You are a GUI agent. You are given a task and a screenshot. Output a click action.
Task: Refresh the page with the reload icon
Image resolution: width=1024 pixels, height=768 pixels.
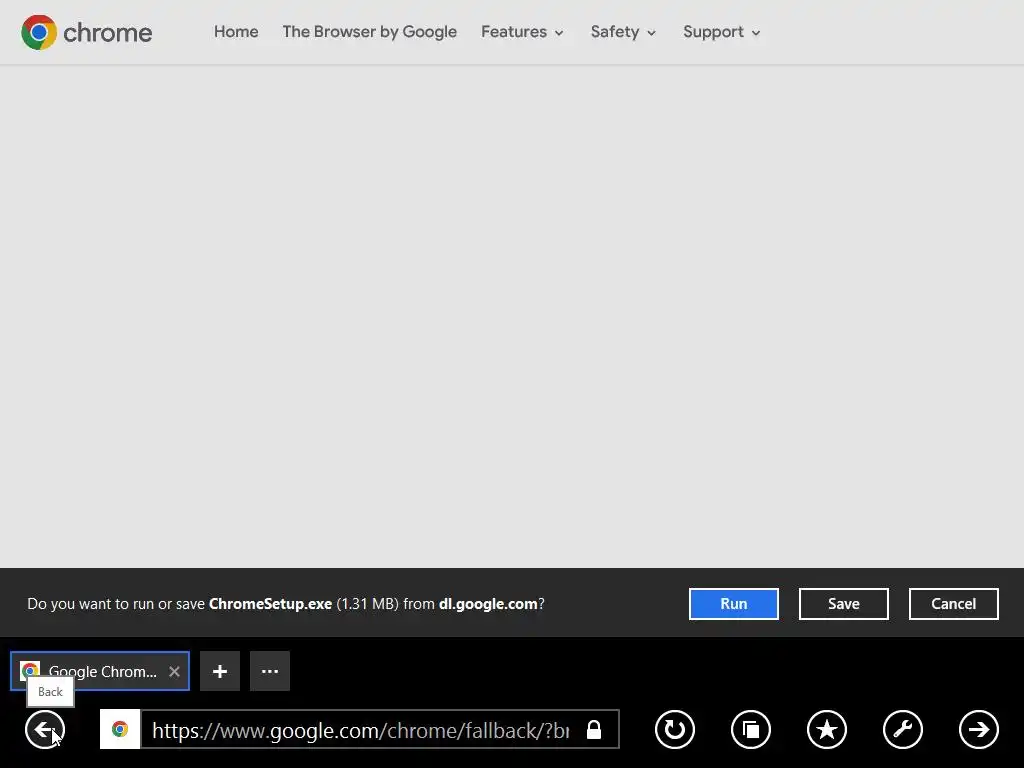click(675, 729)
